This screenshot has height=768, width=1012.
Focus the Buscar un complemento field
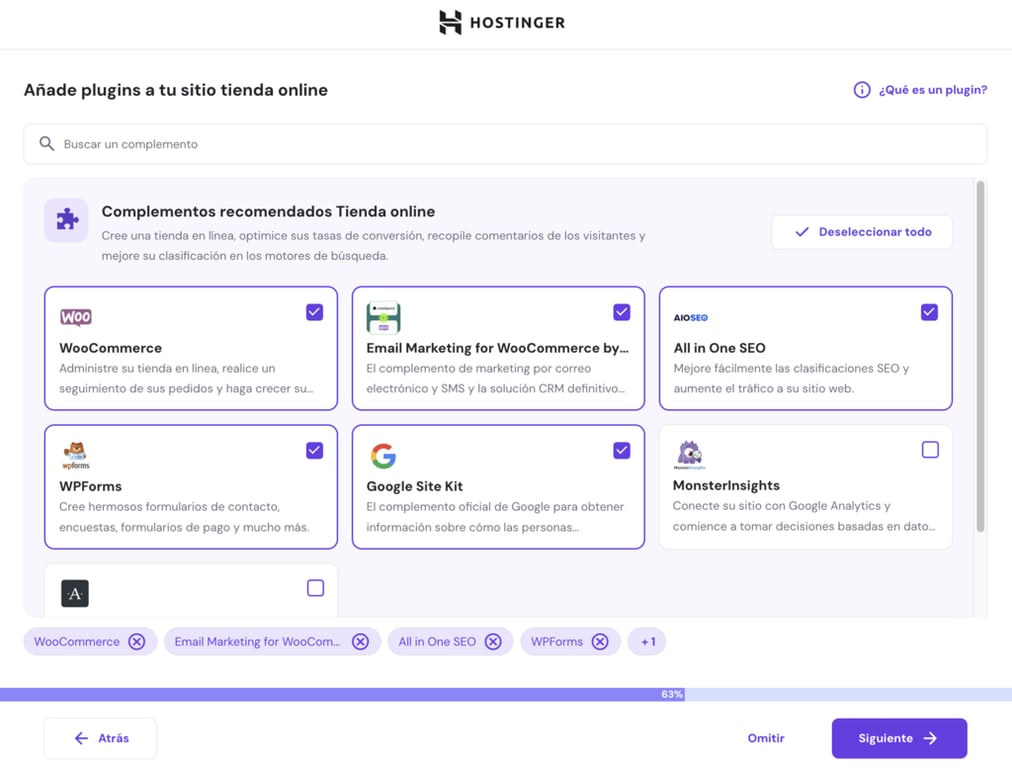tap(505, 144)
